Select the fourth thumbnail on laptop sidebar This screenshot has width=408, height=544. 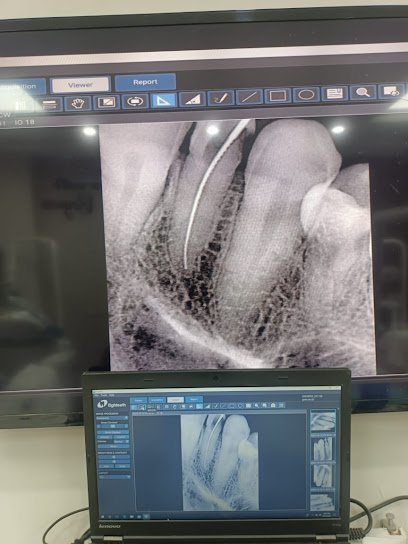pyautogui.click(x=323, y=502)
